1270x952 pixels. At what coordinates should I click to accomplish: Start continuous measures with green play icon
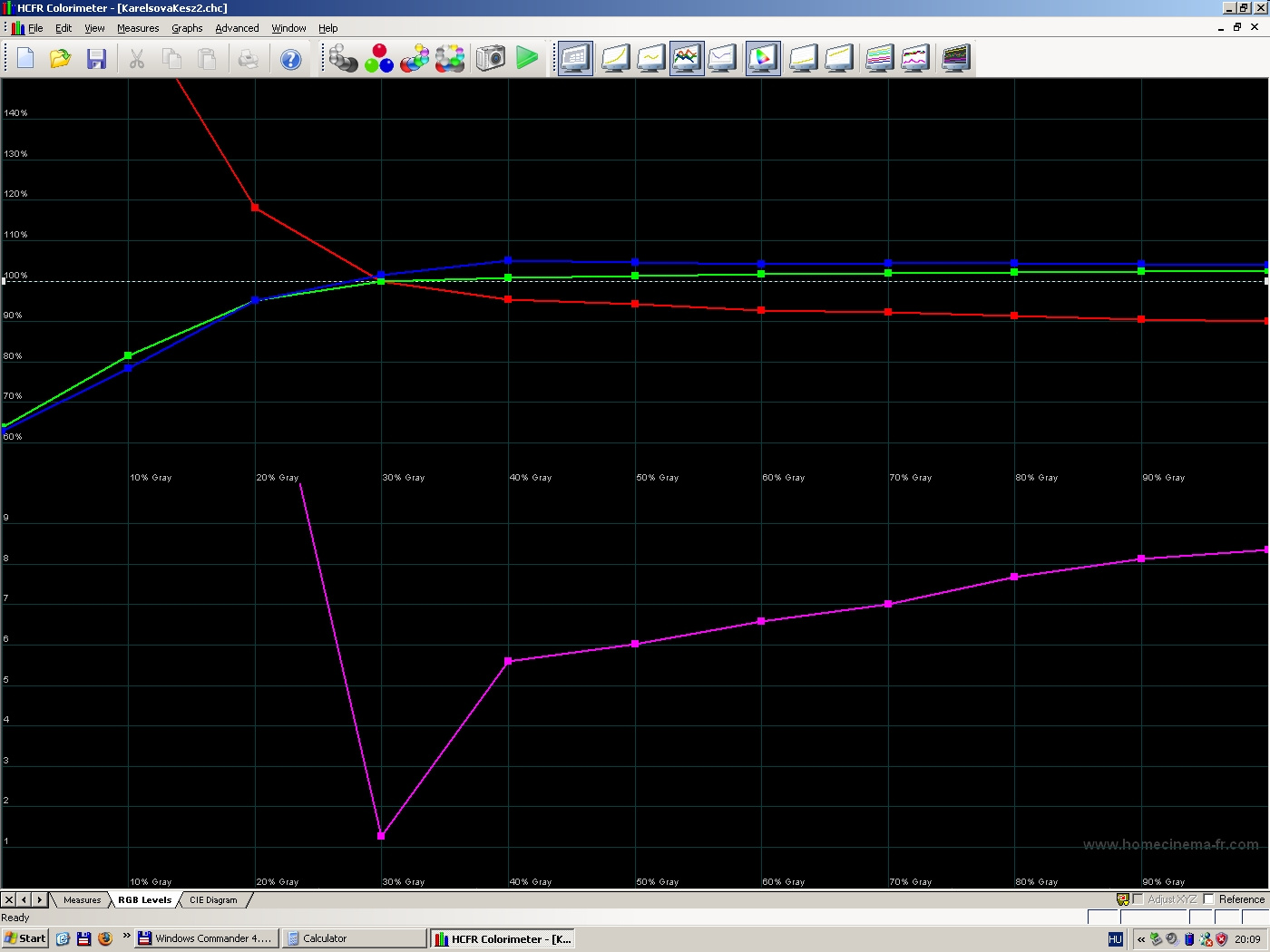point(527,59)
